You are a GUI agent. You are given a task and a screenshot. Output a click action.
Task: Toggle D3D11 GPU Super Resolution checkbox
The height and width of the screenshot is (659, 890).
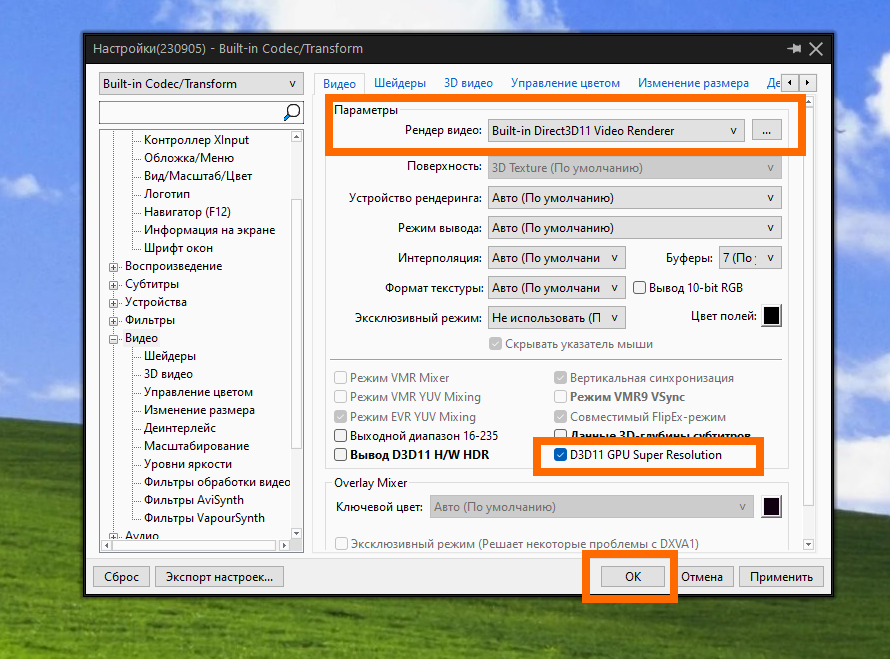(x=560, y=455)
